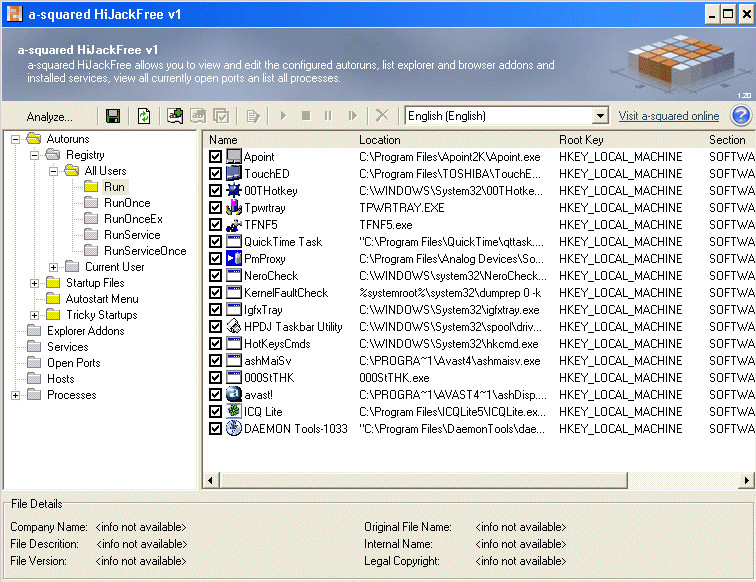The width and height of the screenshot is (756, 582).
Task: Open the Visit a-squared online link
Action: (x=669, y=116)
